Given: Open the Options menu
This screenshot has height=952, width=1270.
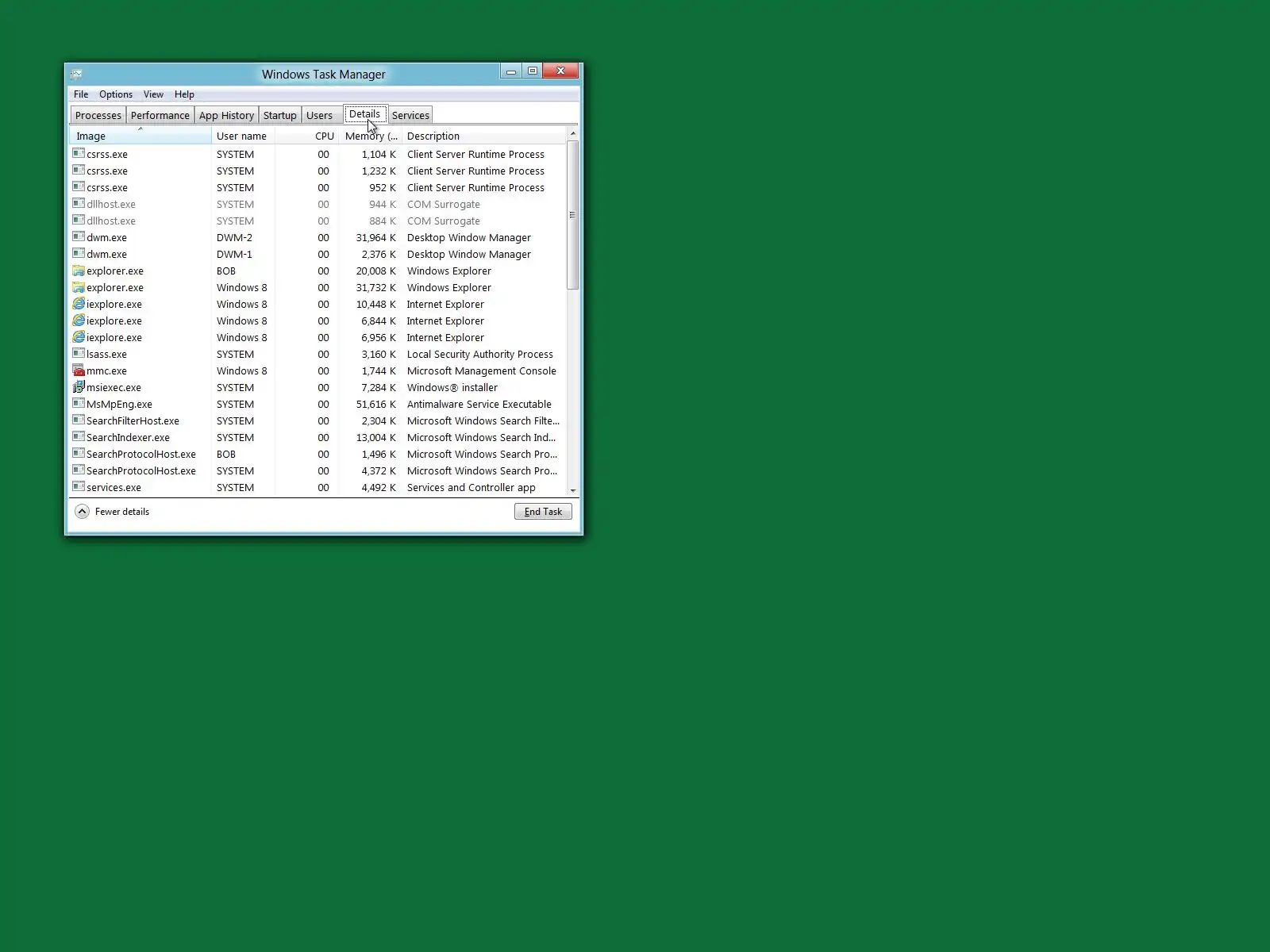Looking at the screenshot, I should (116, 94).
